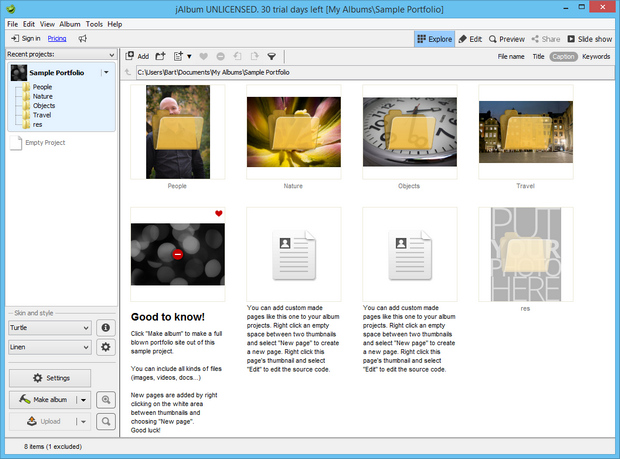Click the Settings button
The height and width of the screenshot is (459, 620).
(x=50, y=378)
